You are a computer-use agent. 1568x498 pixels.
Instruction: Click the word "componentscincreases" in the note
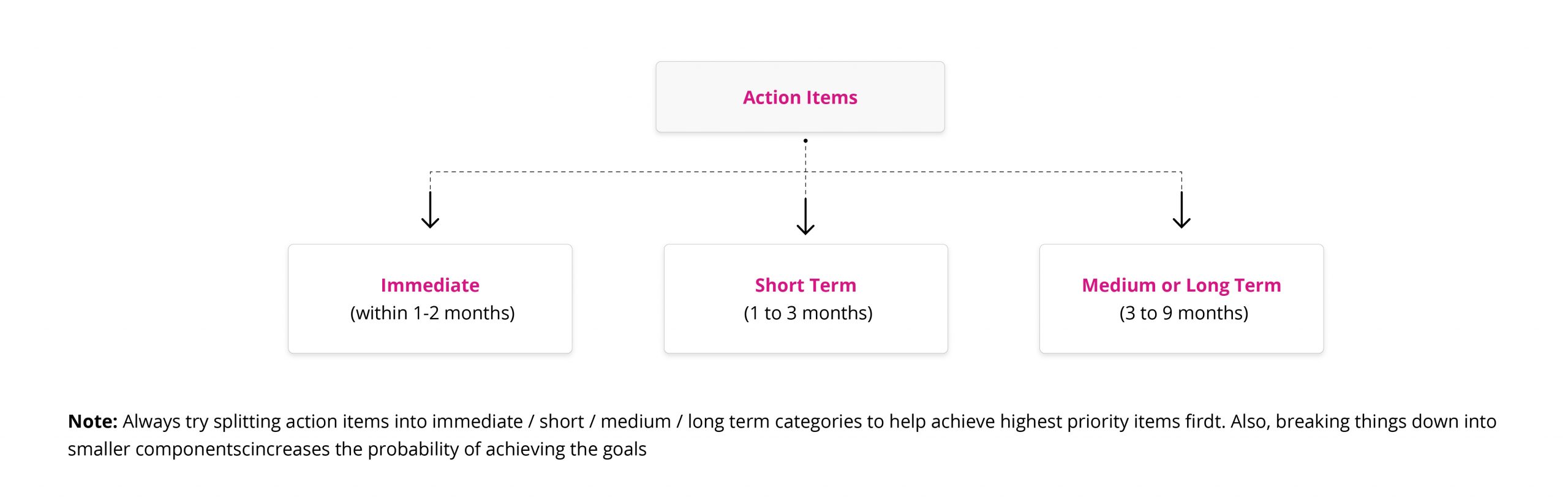tap(233, 449)
